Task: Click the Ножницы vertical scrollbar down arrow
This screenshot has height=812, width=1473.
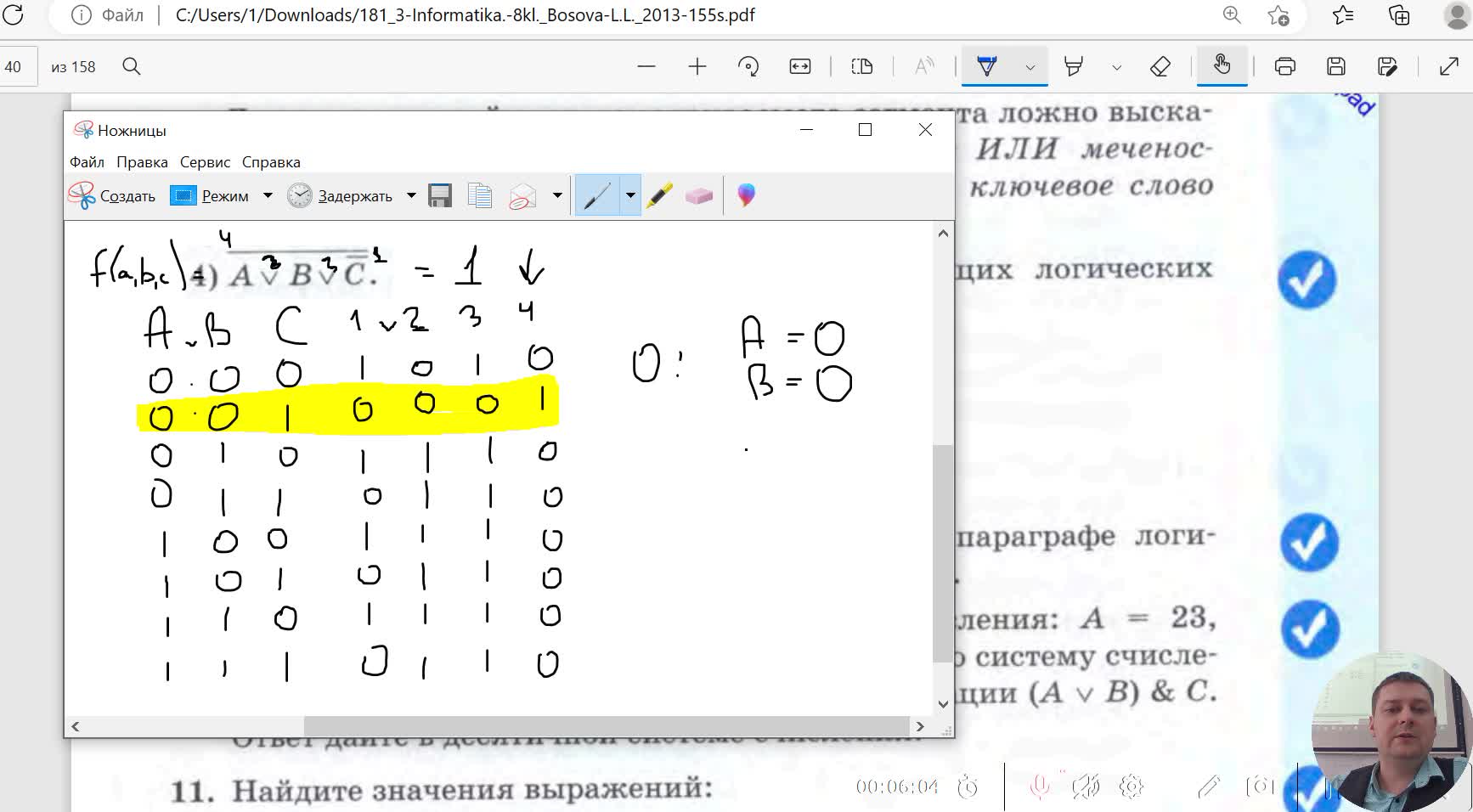Action: (943, 704)
